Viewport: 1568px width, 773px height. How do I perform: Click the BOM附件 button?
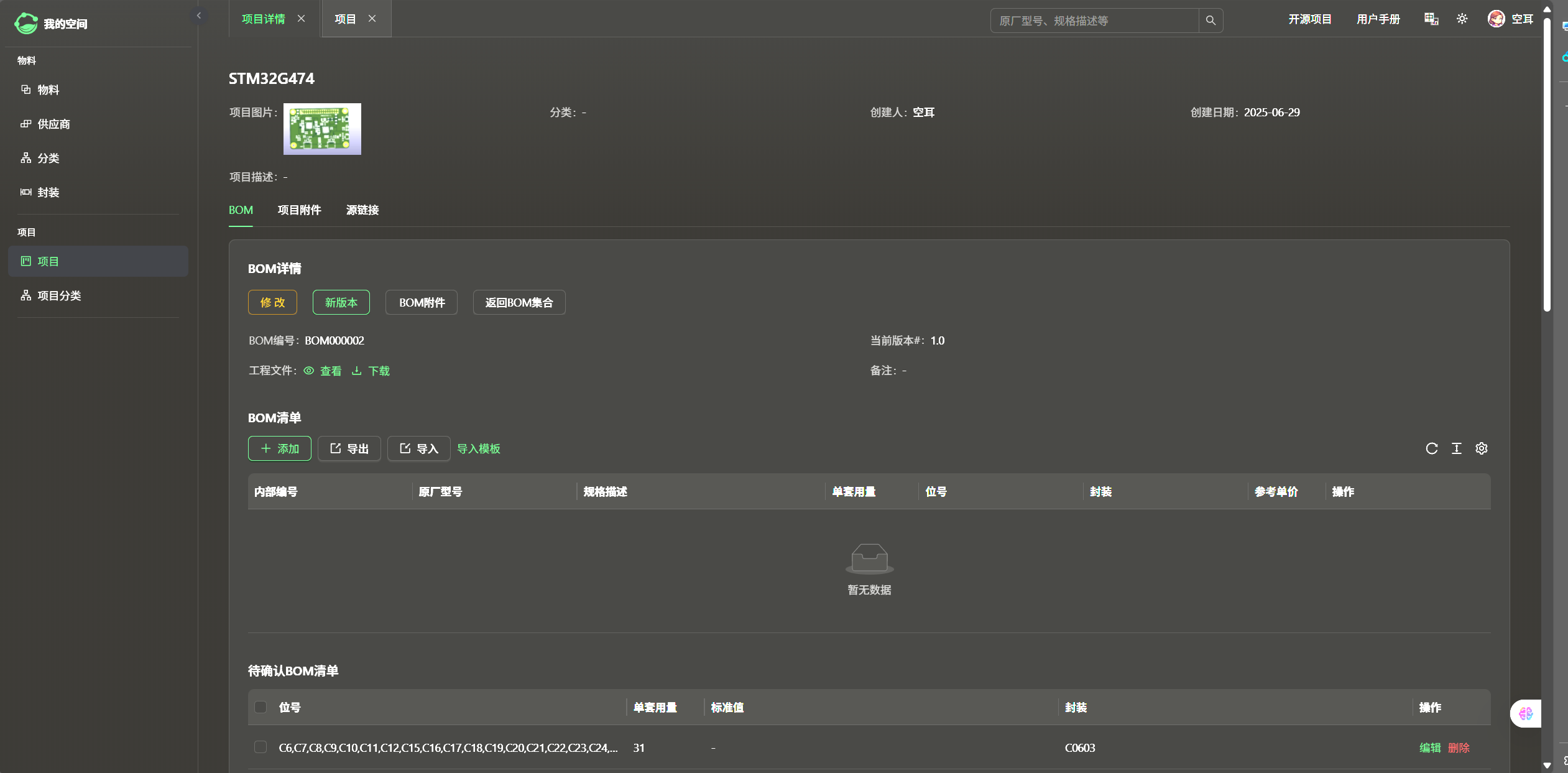(x=422, y=302)
